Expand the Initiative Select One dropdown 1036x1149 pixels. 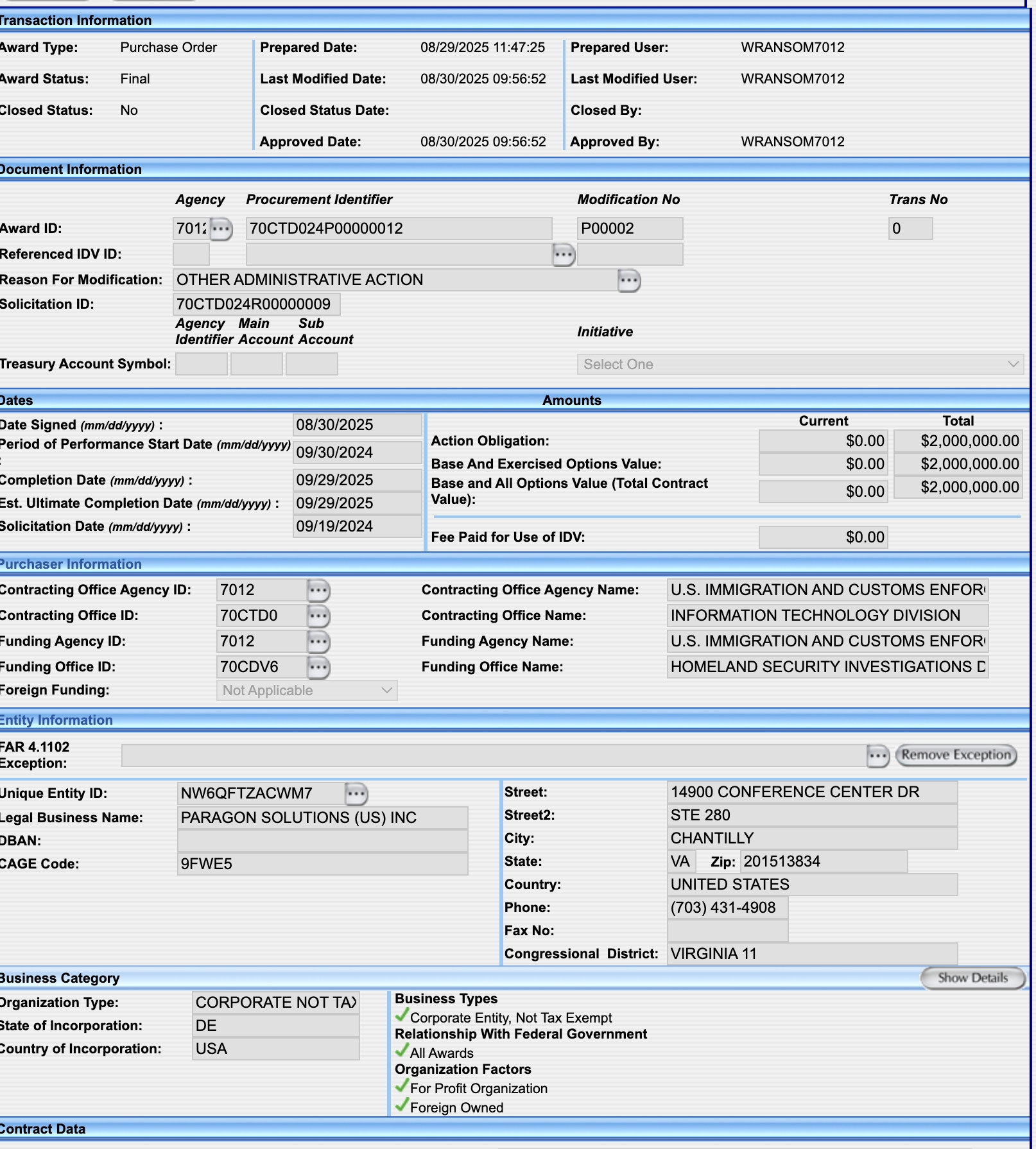click(x=800, y=365)
